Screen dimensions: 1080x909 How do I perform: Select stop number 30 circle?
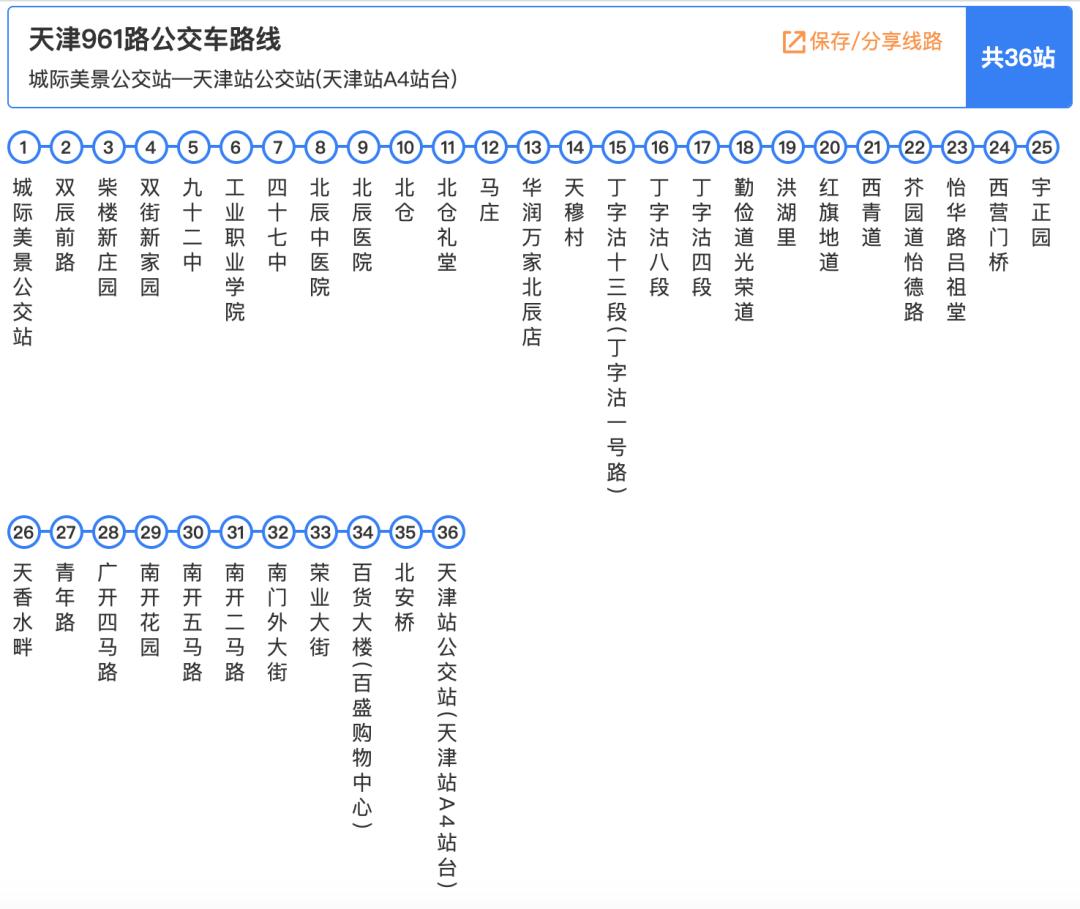click(193, 532)
